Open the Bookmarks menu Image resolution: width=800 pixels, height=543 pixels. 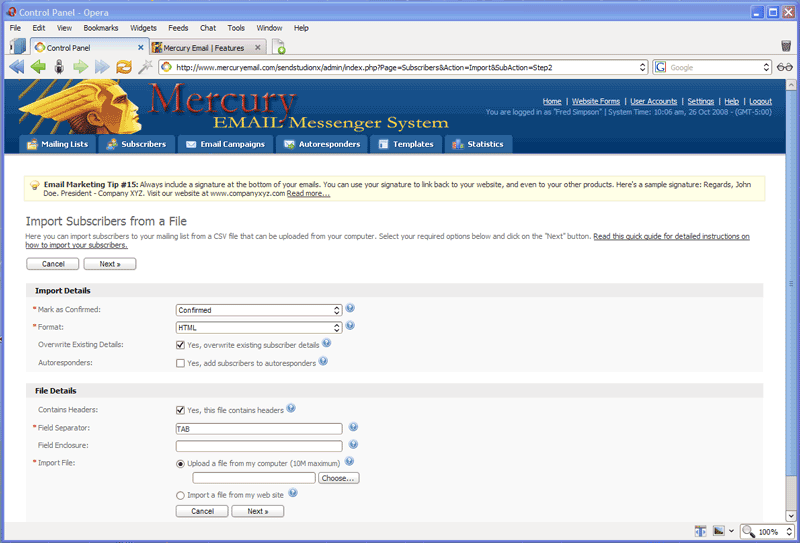coord(101,28)
